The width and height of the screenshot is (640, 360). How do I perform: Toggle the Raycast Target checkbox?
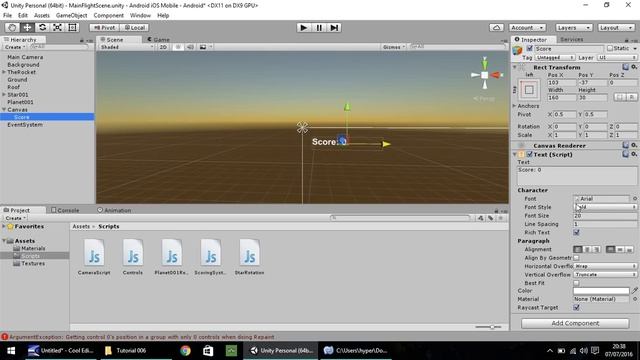click(576, 308)
